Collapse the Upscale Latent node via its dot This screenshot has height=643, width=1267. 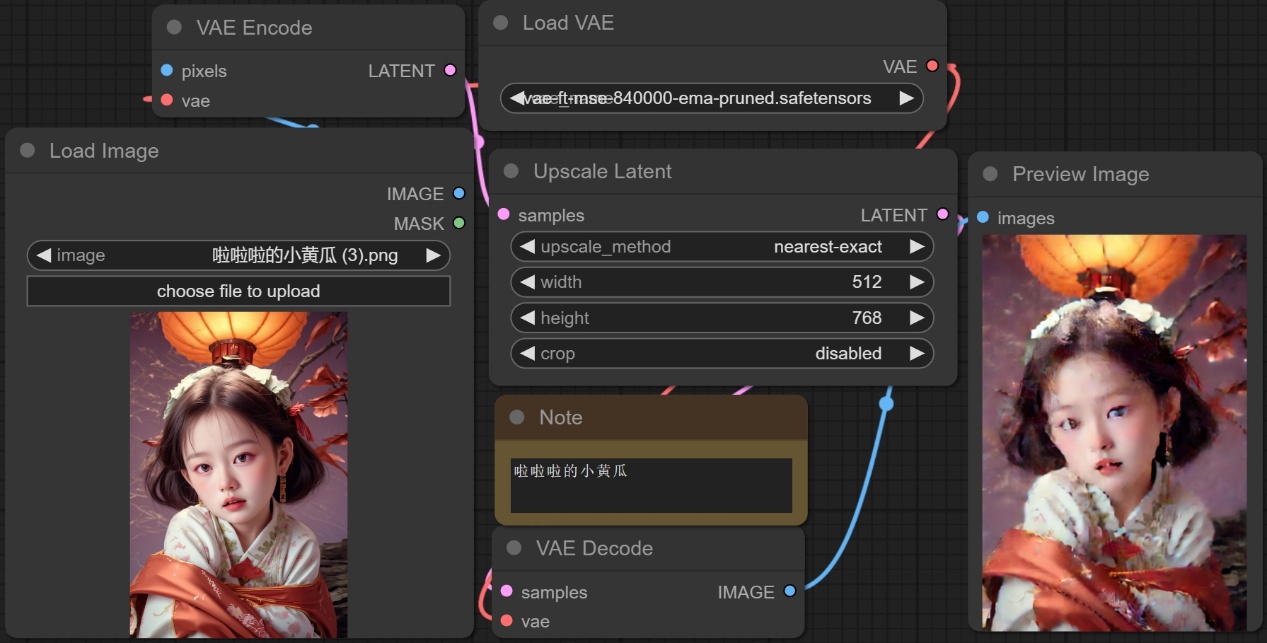click(511, 171)
